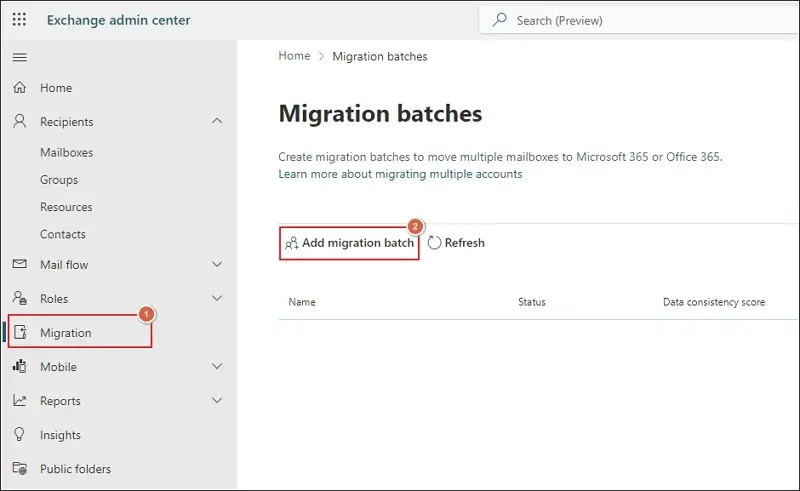Open Groups under Recipients
This screenshot has width=800, height=491.
pos(59,180)
